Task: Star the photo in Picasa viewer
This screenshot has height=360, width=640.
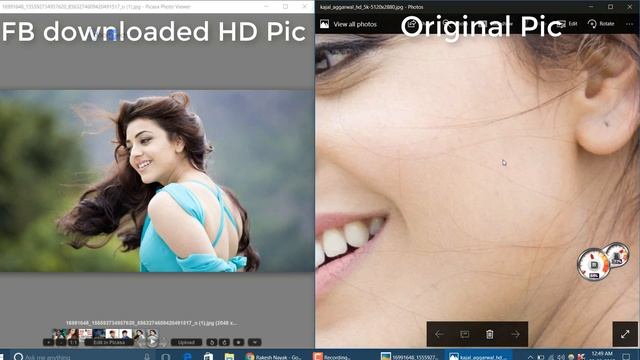Action: point(238,342)
